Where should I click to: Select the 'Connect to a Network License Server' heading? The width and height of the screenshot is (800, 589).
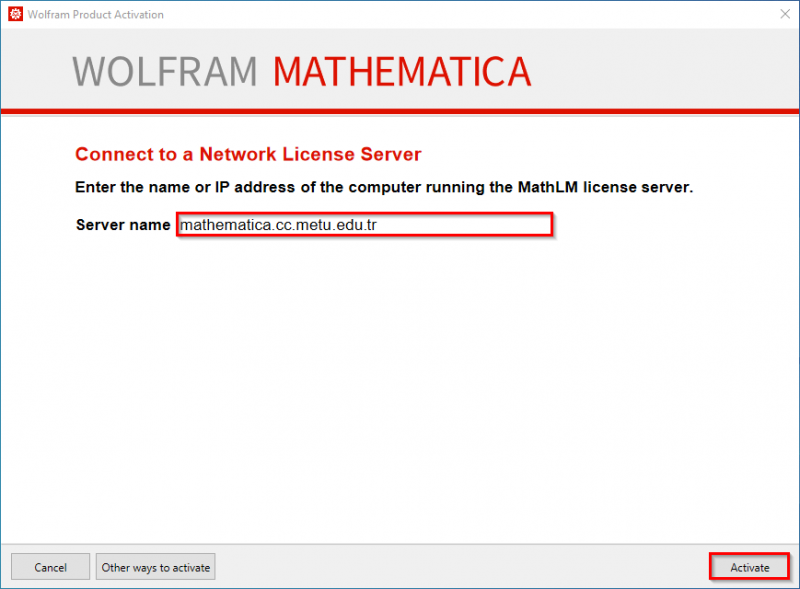pyautogui.click(x=248, y=154)
